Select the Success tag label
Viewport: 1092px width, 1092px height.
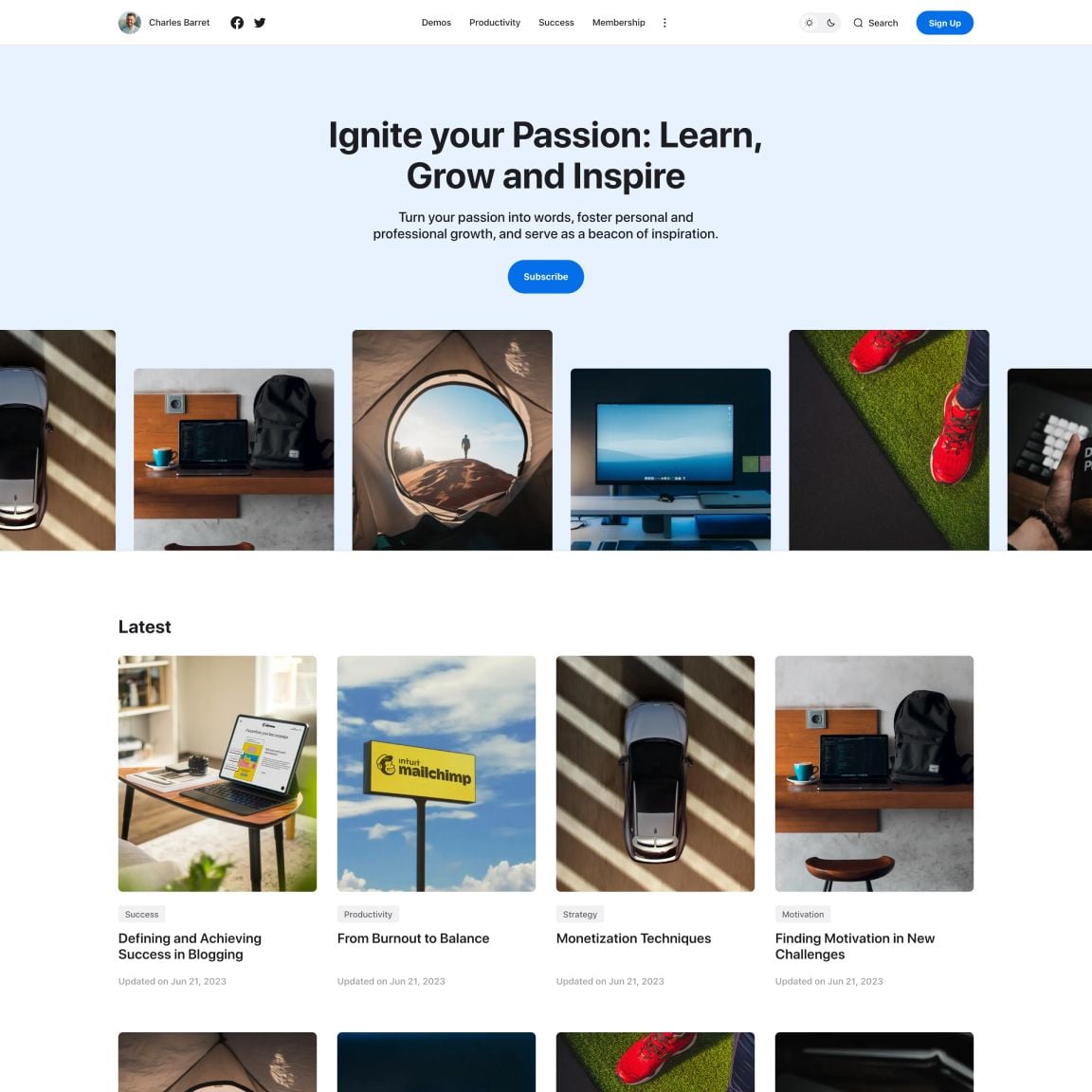(141, 915)
